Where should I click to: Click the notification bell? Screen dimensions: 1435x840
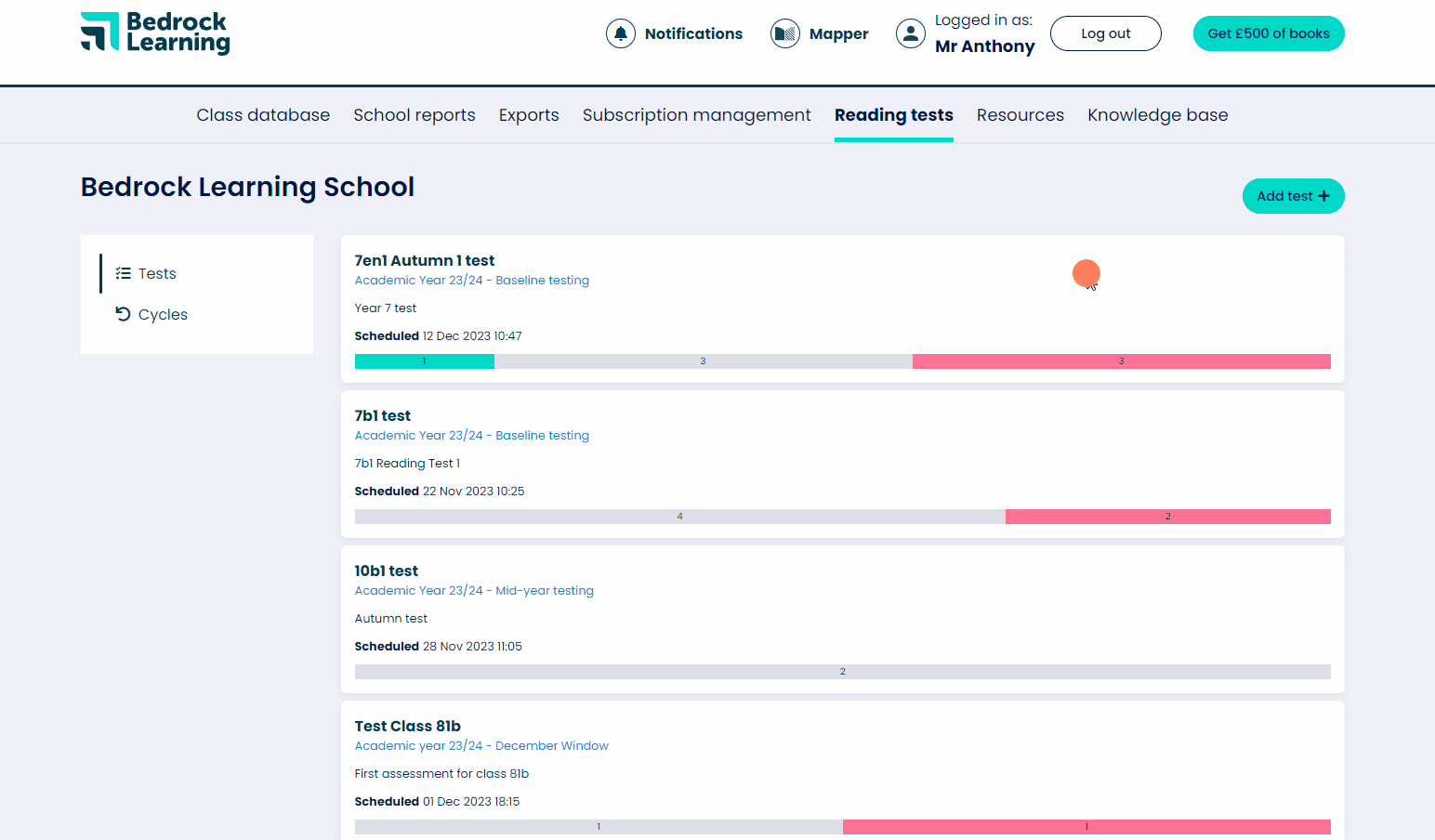coord(621,33)
